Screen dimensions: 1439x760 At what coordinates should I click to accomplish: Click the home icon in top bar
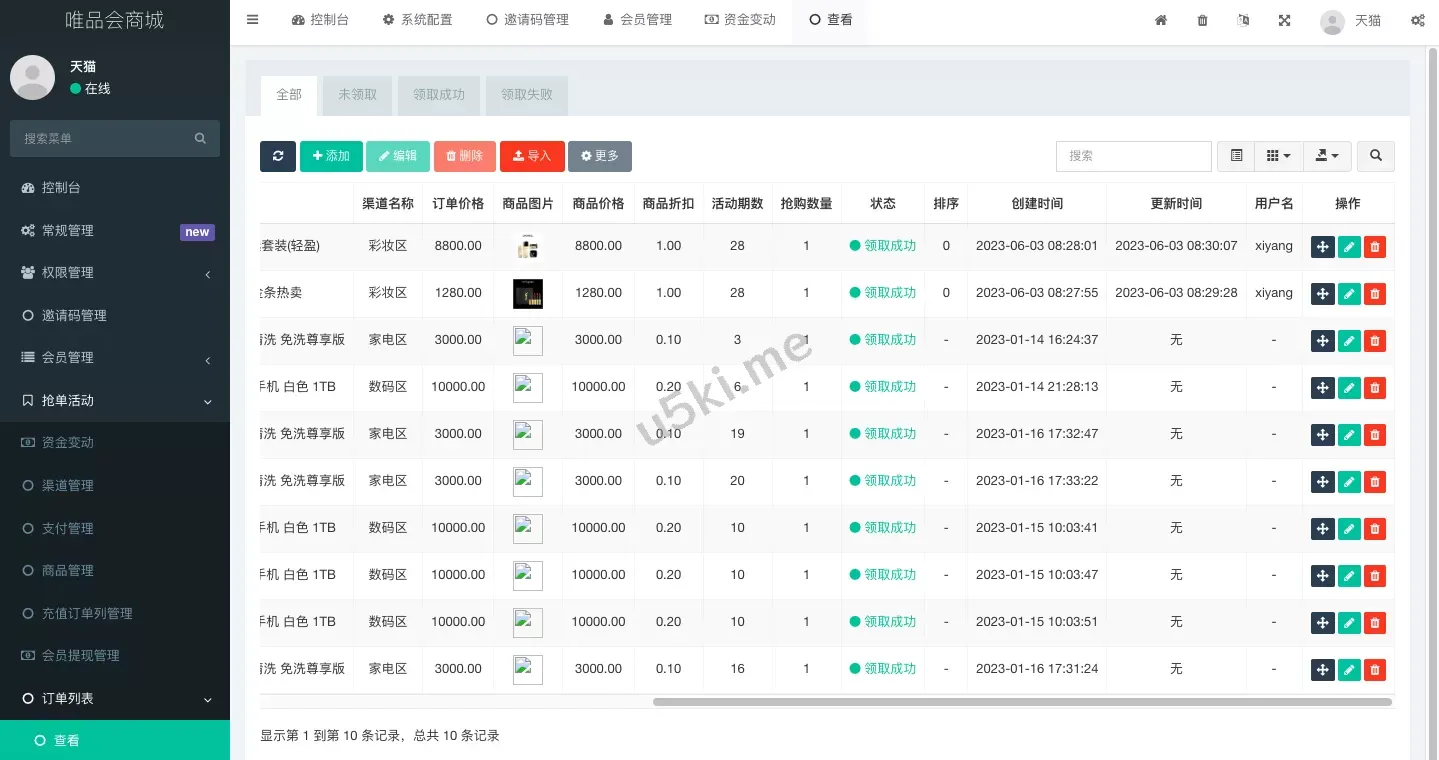coord(1161,20)
